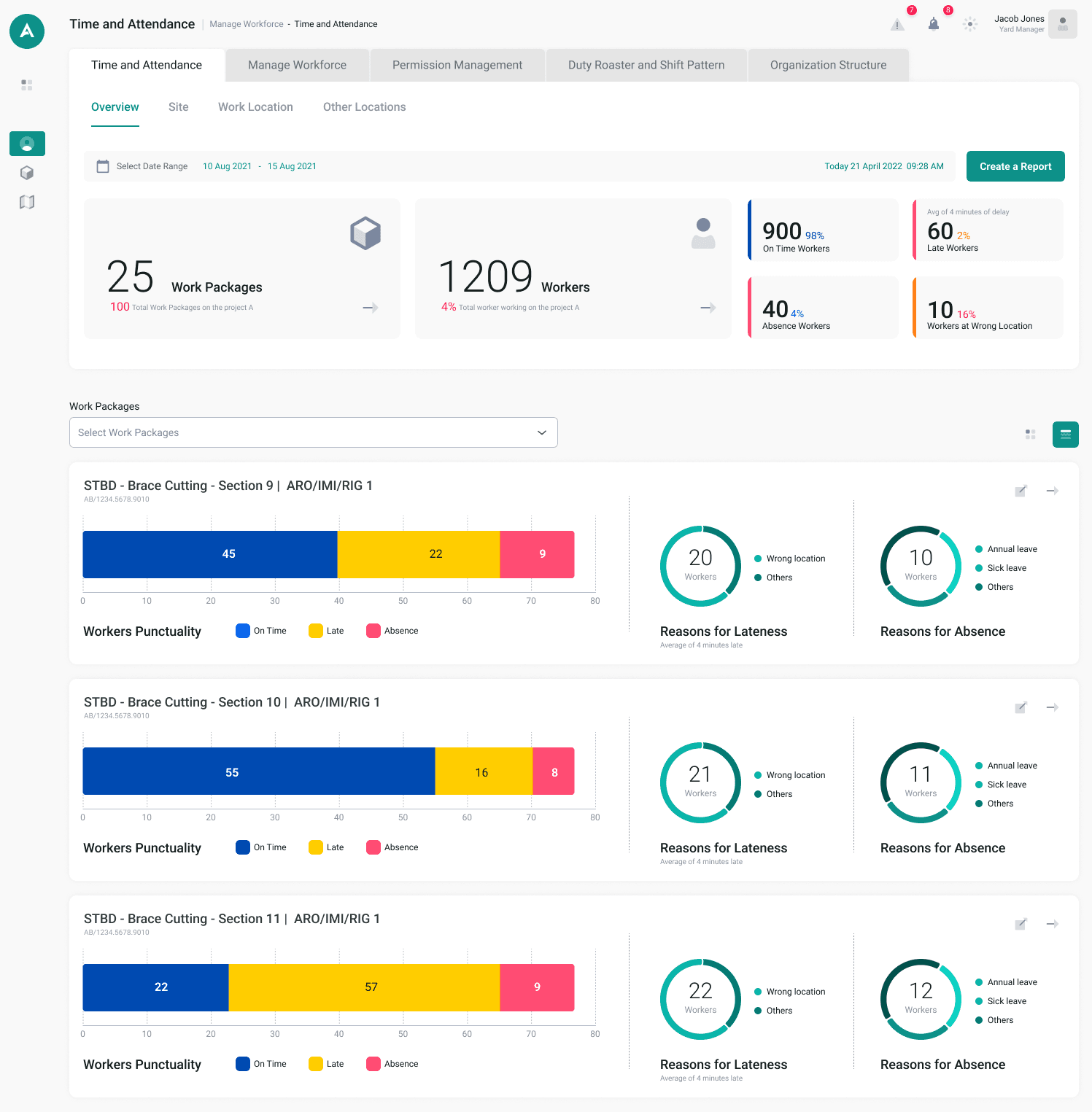This screenshot has width=1092, height=1112.
Task: Open the dashboard grid icon in sidebar
Action: pos(27,85)
